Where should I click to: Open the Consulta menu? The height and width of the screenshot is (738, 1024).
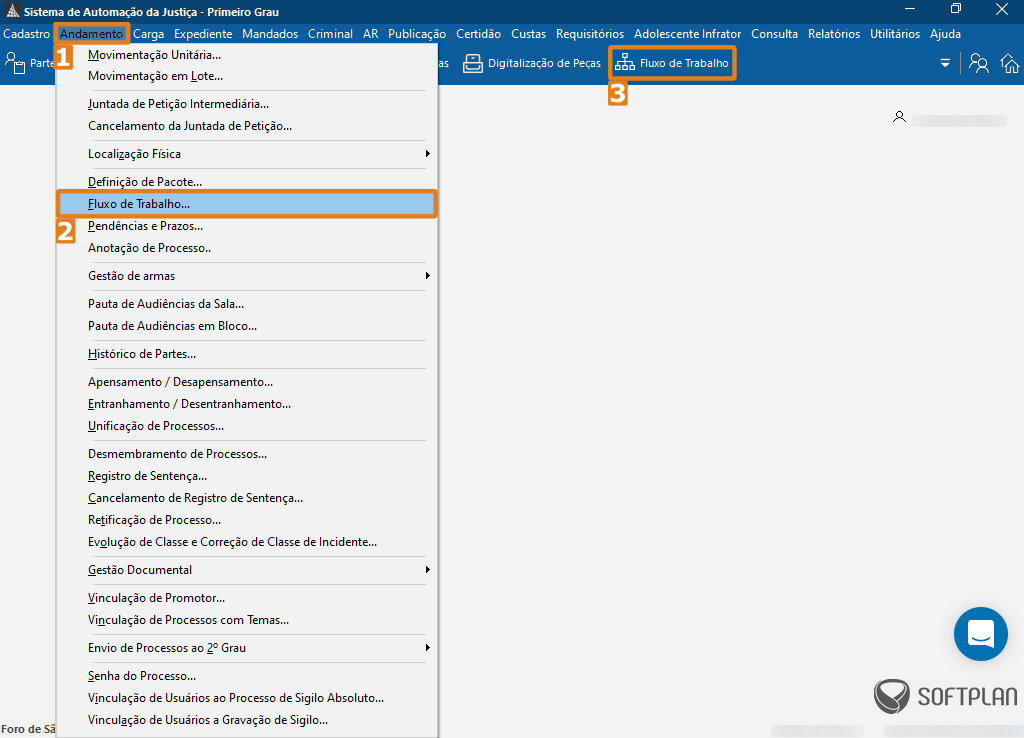click(775, 34)
